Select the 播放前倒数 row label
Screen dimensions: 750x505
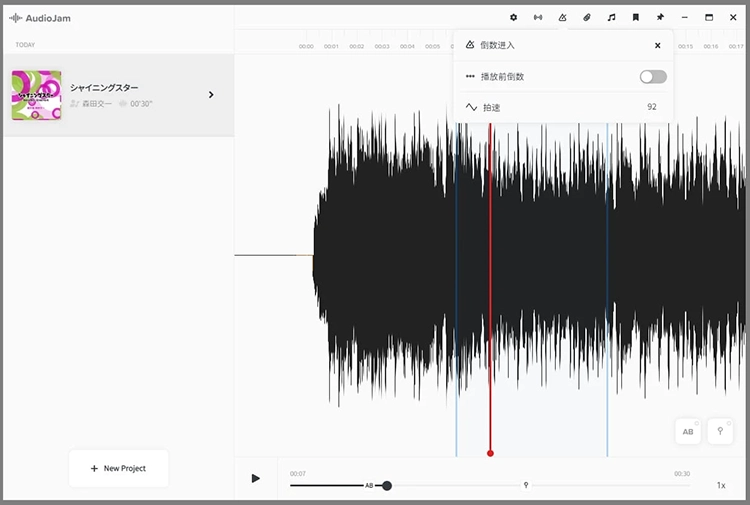[x=502, y=76]
